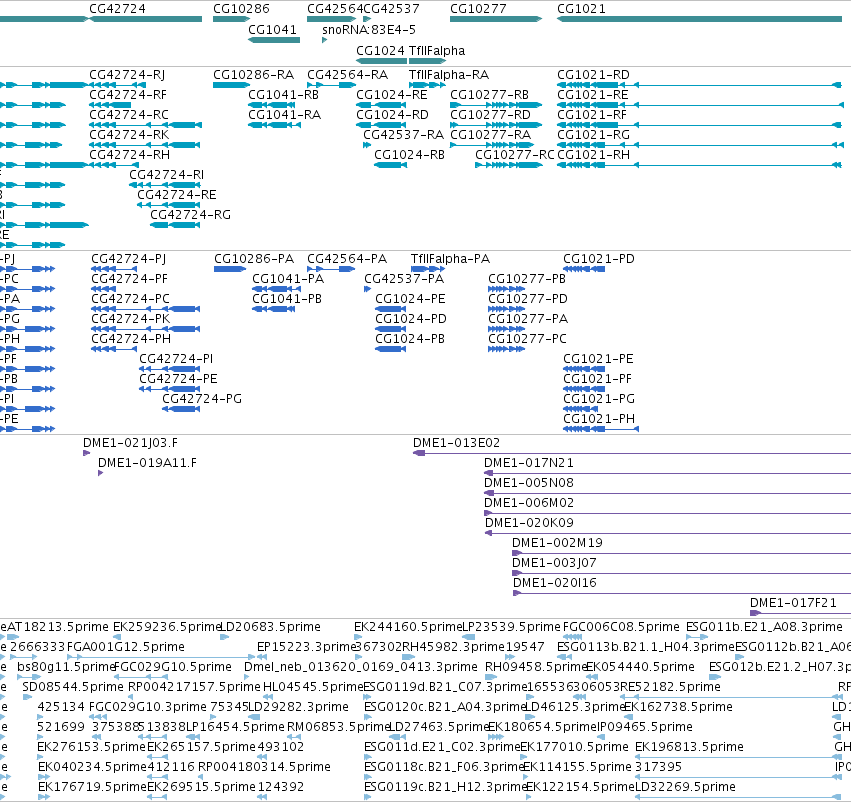Screen dimensions: 851x802
Task: Click the LD20683.5prime EST label
Action: [x=270, y=627]
